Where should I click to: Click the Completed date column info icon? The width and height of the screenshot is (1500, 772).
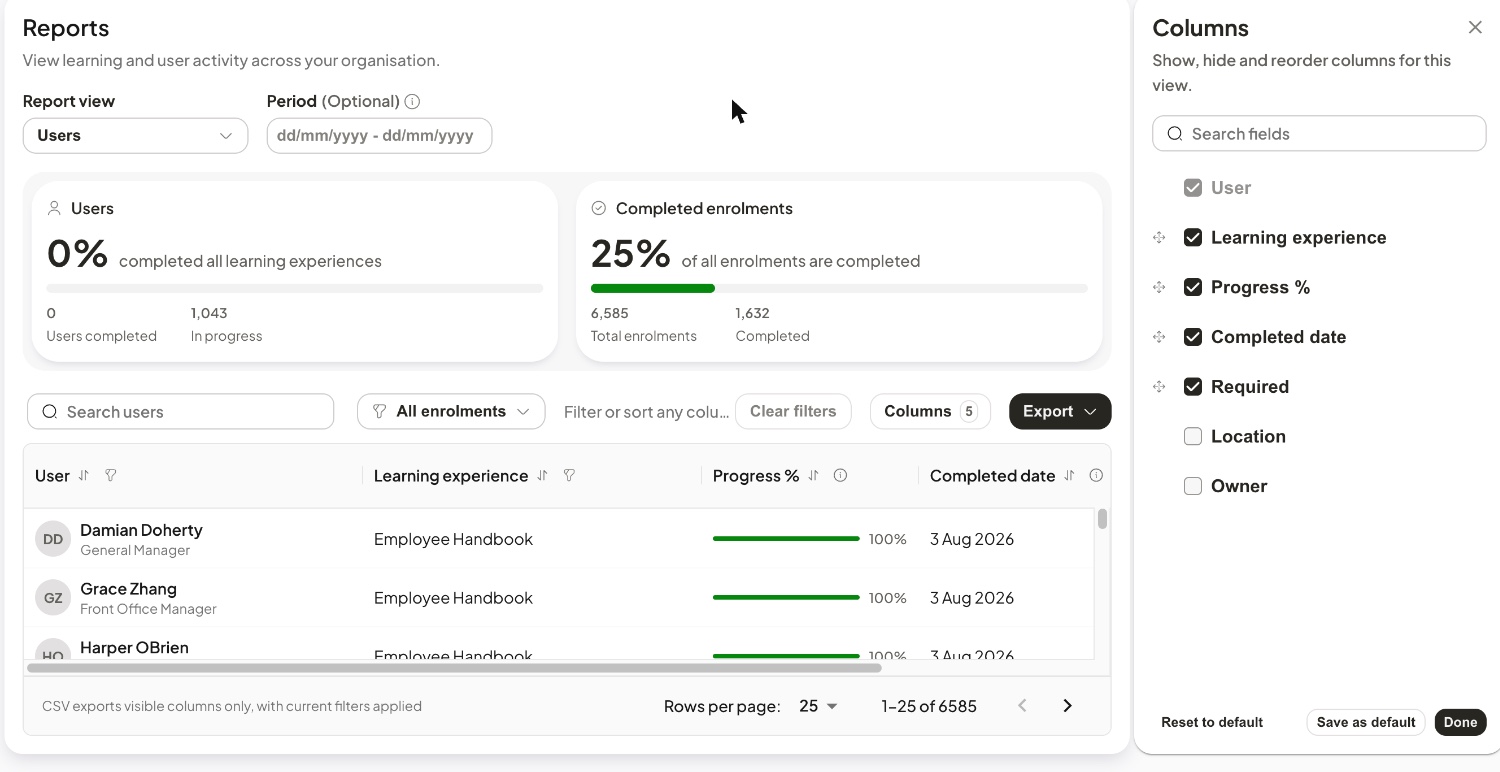pyautogui.click(x=1096, y=476)
